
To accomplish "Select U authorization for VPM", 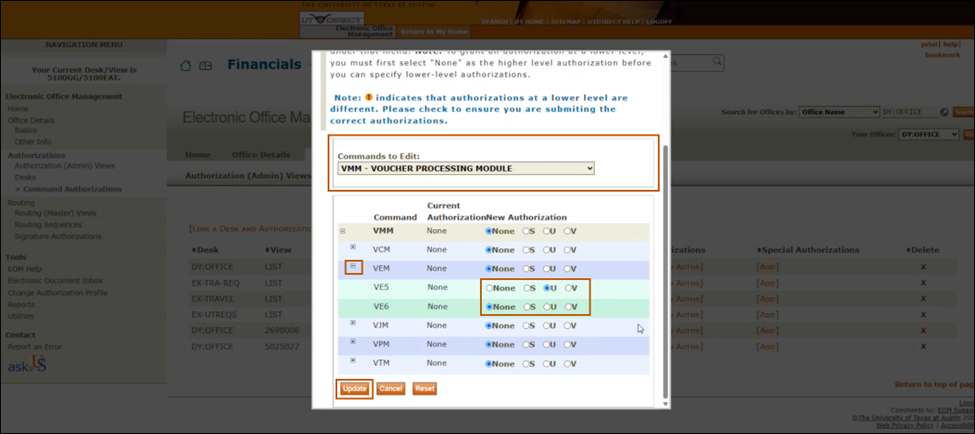I will tap(547, 344).
